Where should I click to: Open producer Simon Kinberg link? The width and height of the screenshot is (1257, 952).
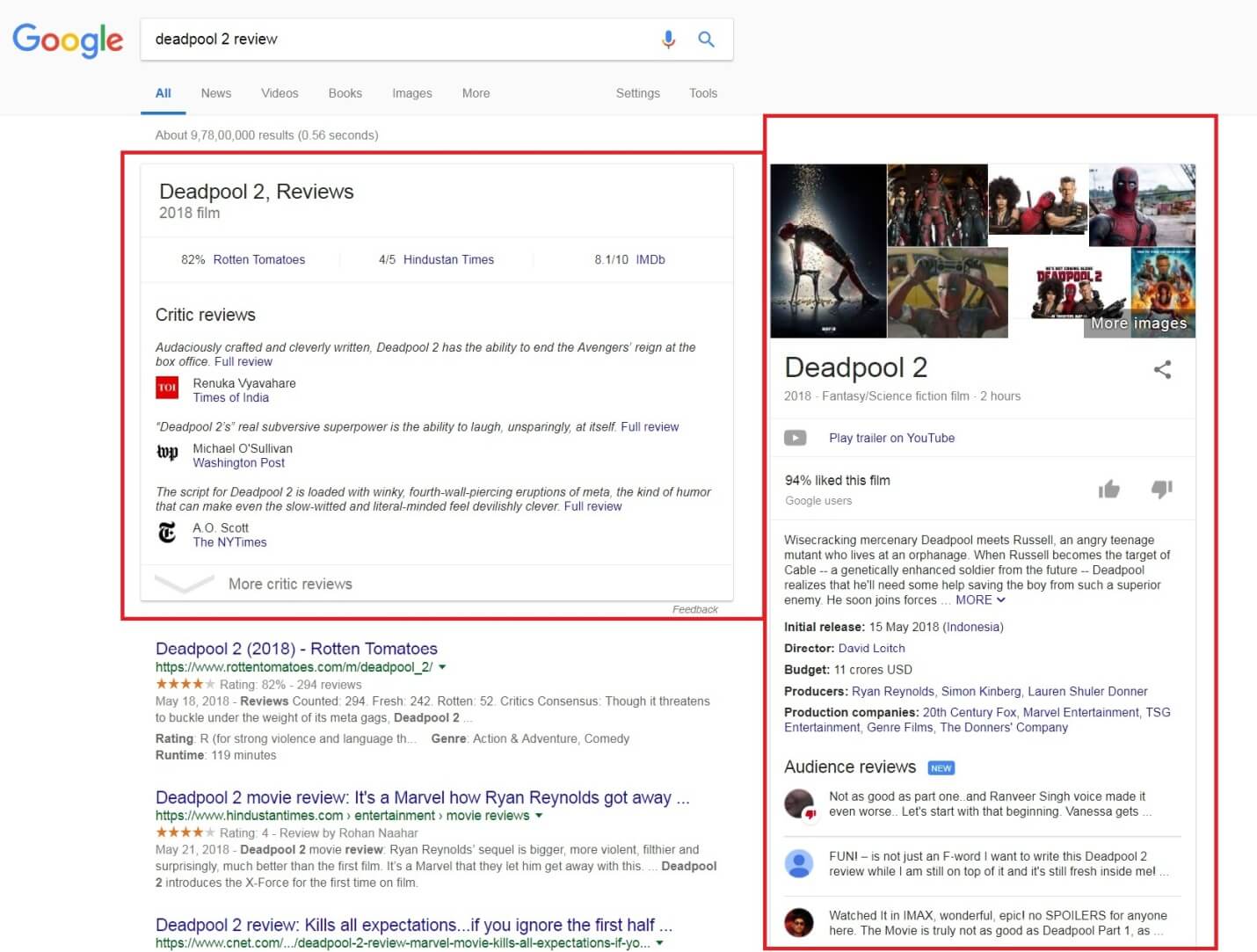[x=981, y=691]
